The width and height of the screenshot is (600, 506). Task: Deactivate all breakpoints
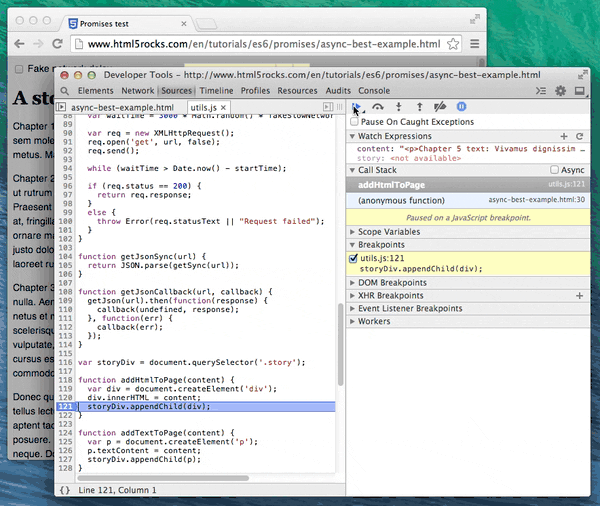(x=440, y=106)
